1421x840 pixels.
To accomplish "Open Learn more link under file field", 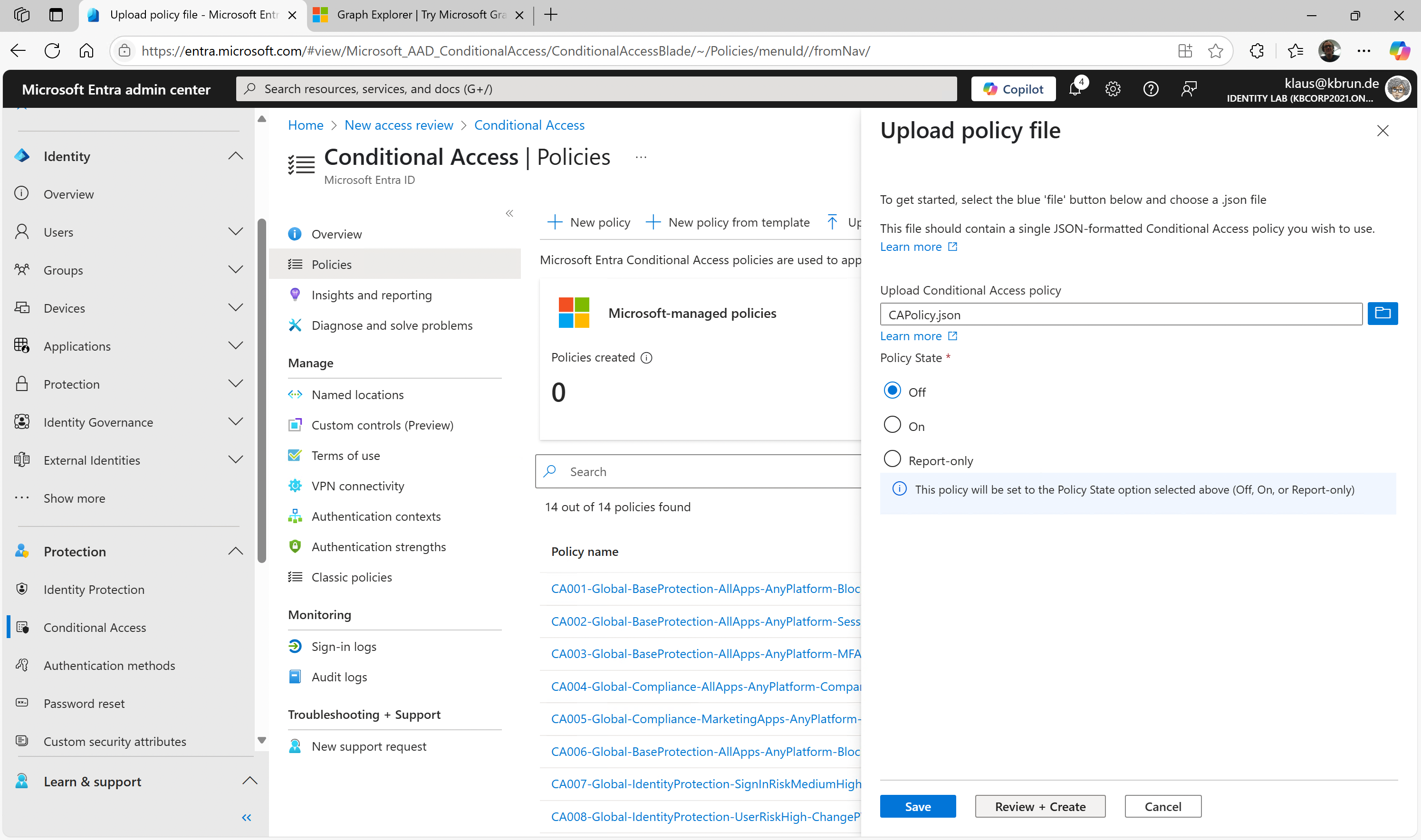I will tap(918, 336).
